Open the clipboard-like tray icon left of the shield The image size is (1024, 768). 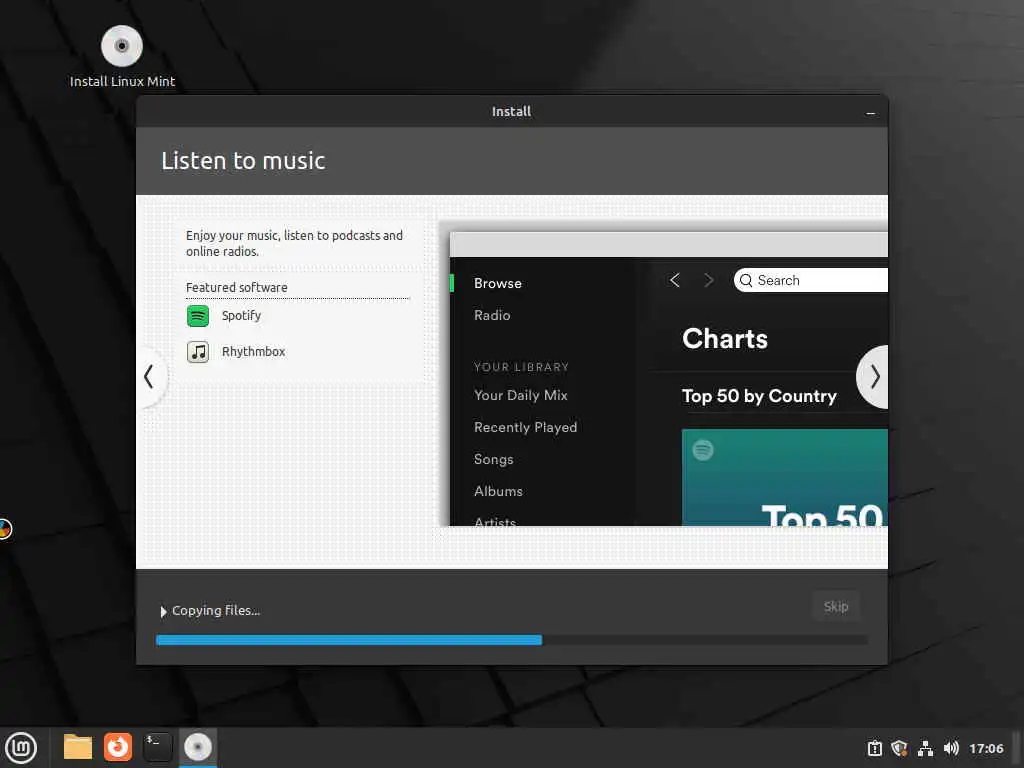[874, 748]
